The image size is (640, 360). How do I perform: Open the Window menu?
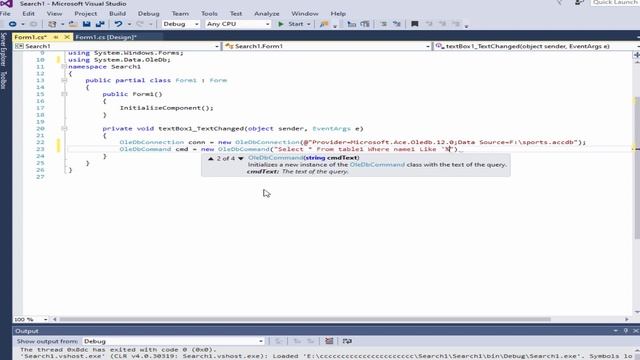point(304,13)
